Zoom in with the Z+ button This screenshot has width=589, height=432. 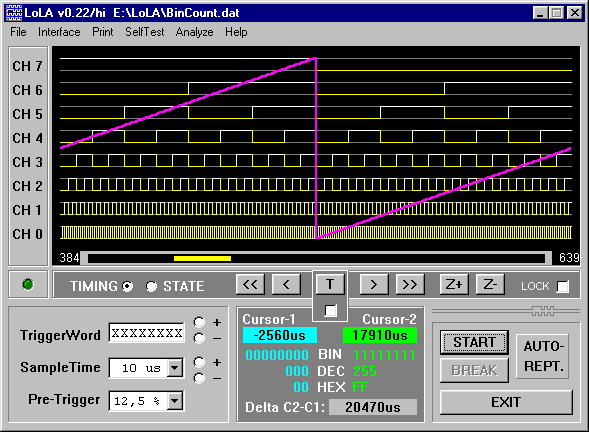[x=454, y=285]
